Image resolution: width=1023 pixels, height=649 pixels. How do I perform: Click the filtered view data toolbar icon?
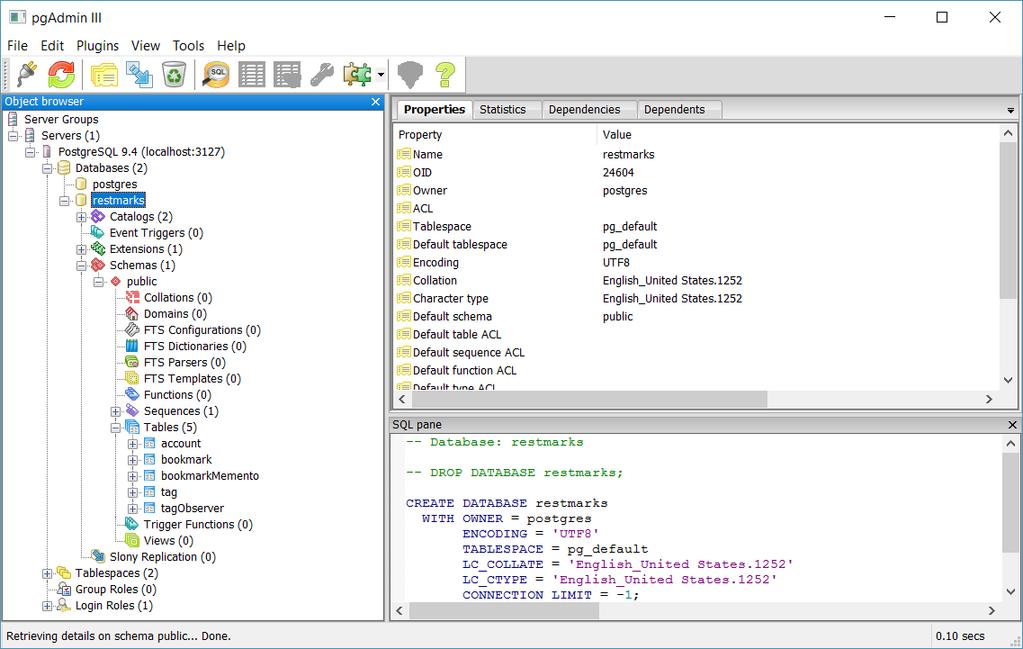tap(287, 74)
